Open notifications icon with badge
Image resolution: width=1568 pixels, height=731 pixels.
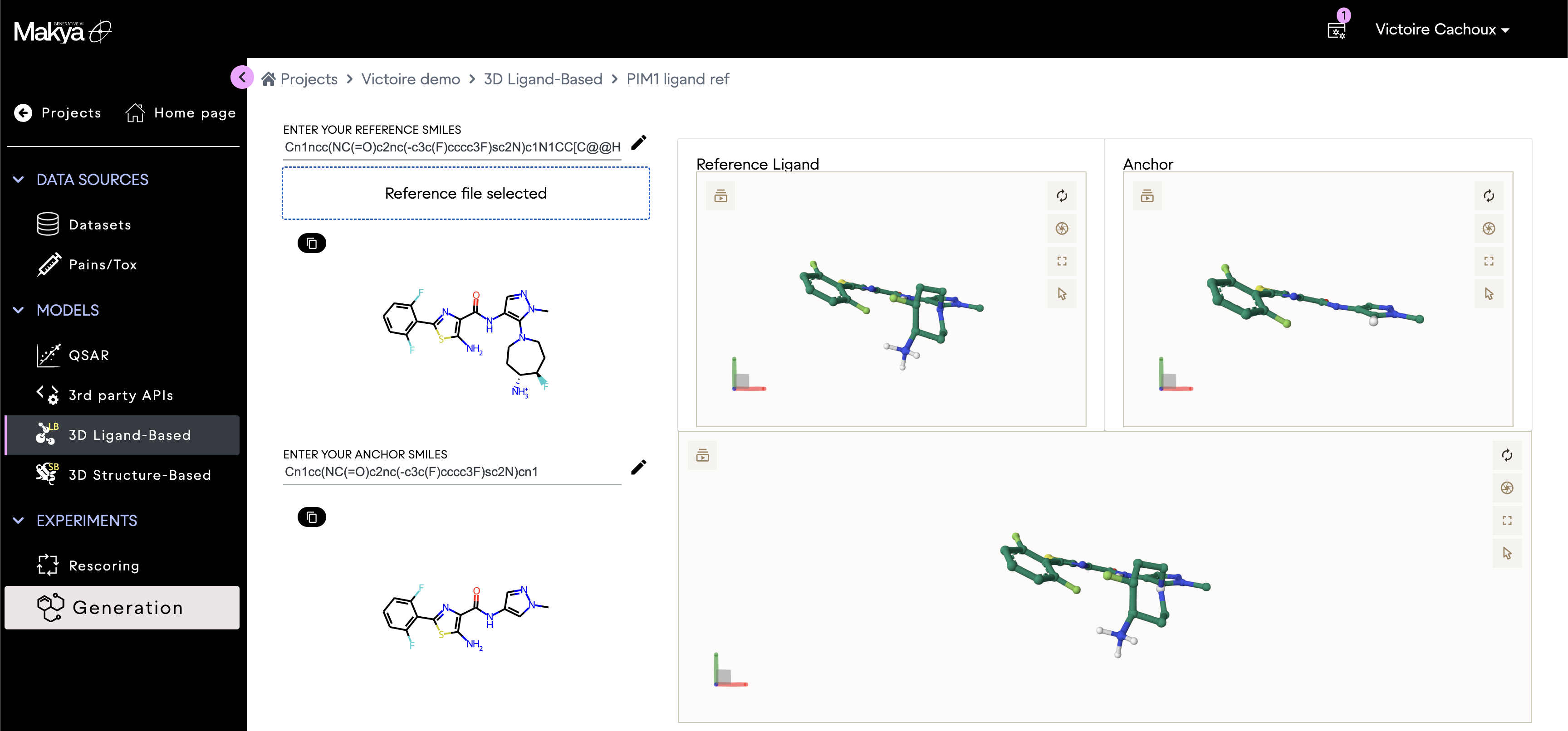coord(1336,29)
